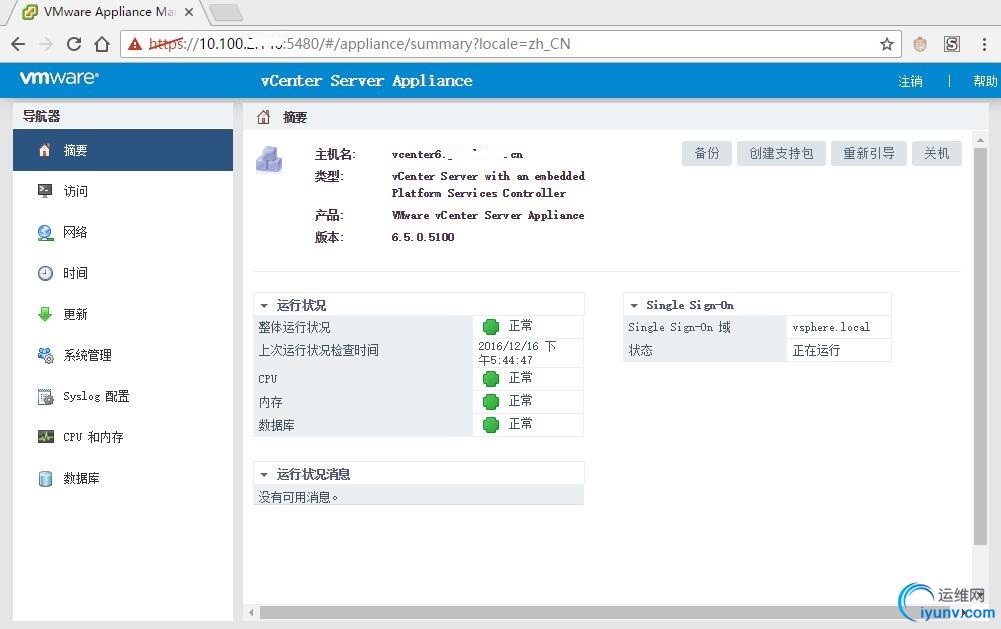Screen dimensions: 1001x629
Task: Click the house icon in the 摘要 breadcrumb header
Action: click(264, 117)
